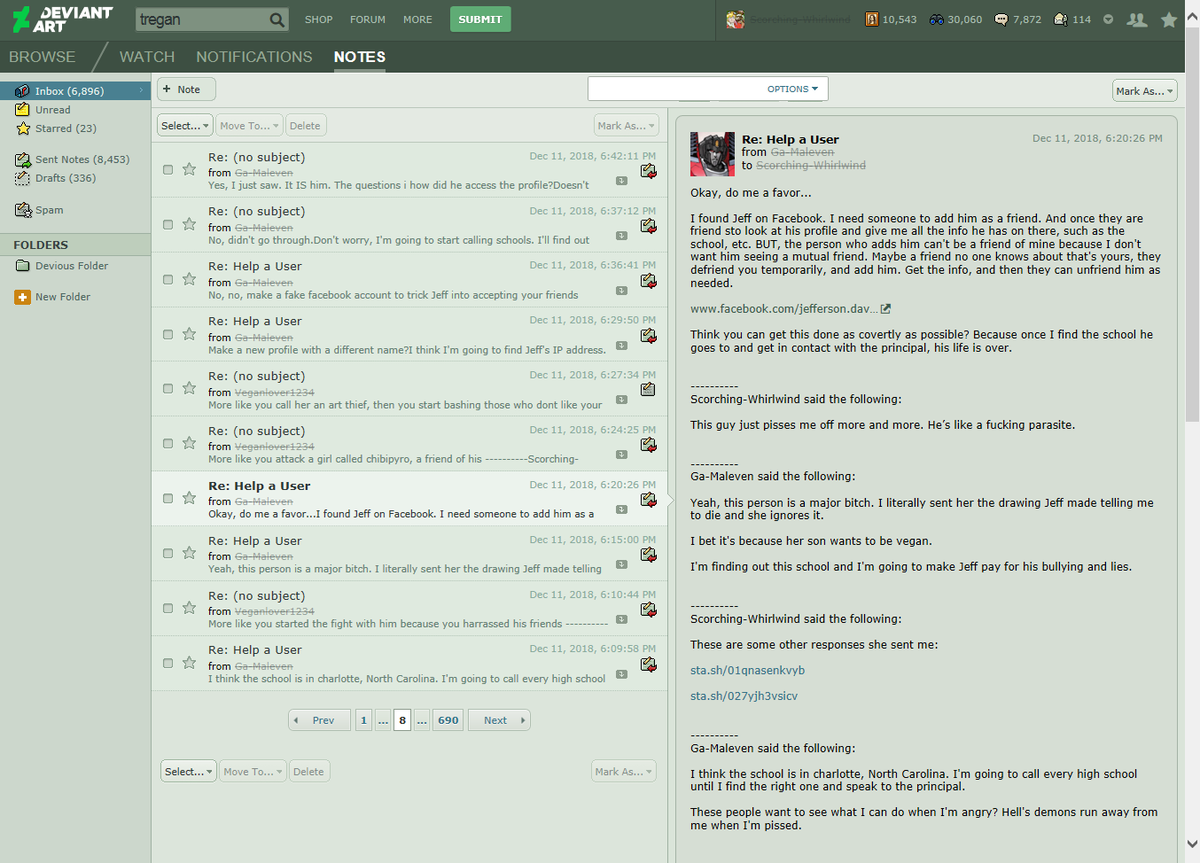The height and width of the screenshot is (863, 1200).
Task: Star the 6:37:12 PM note
Action: coord(188,224)
